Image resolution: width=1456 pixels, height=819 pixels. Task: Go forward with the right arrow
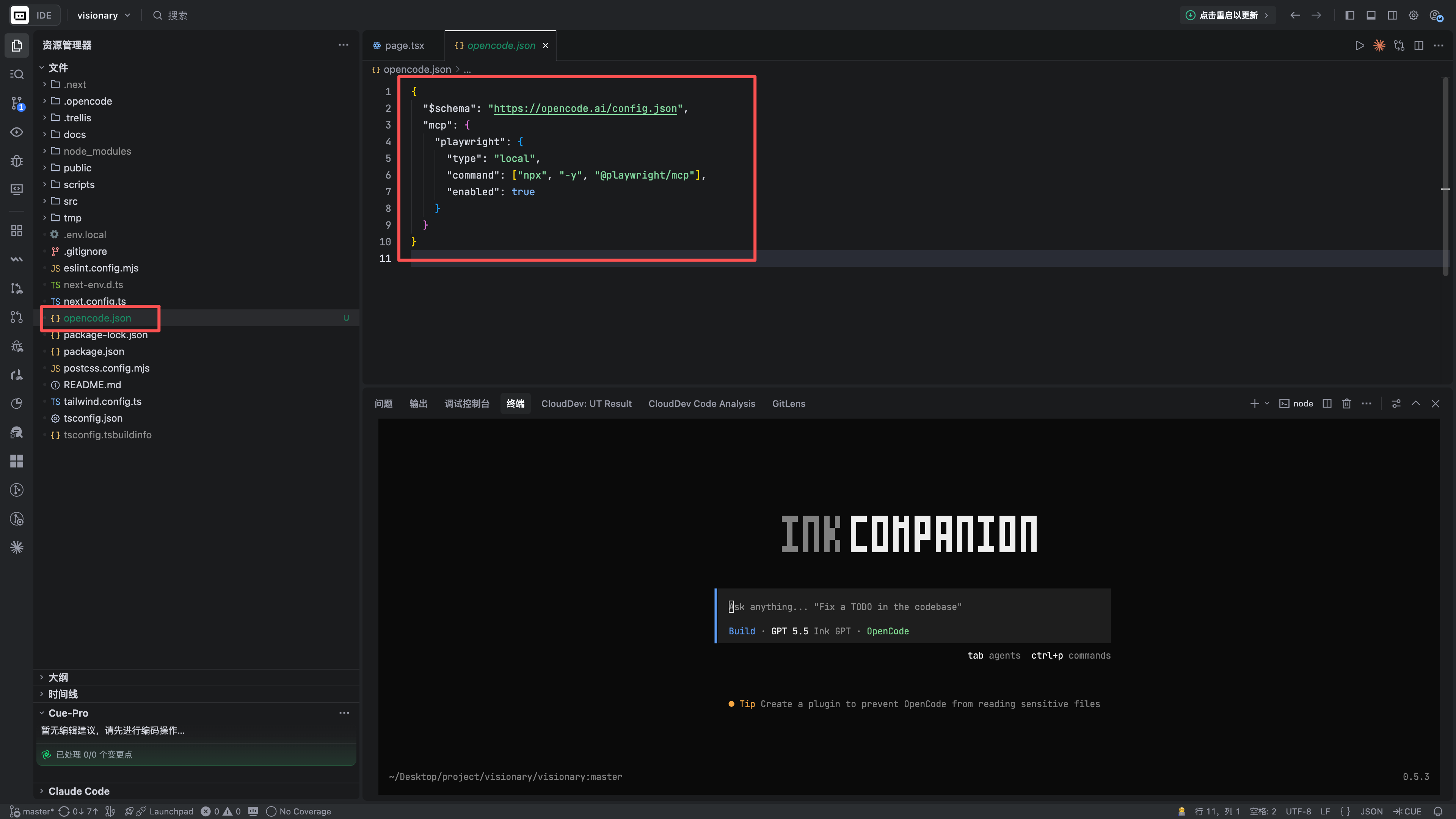[1316, 15]
